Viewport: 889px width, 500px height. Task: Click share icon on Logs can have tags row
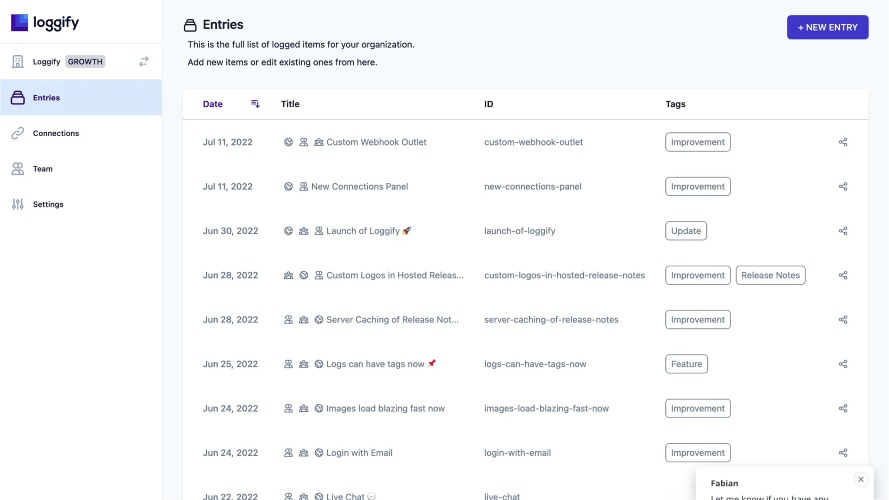click(x=843, y=364)
